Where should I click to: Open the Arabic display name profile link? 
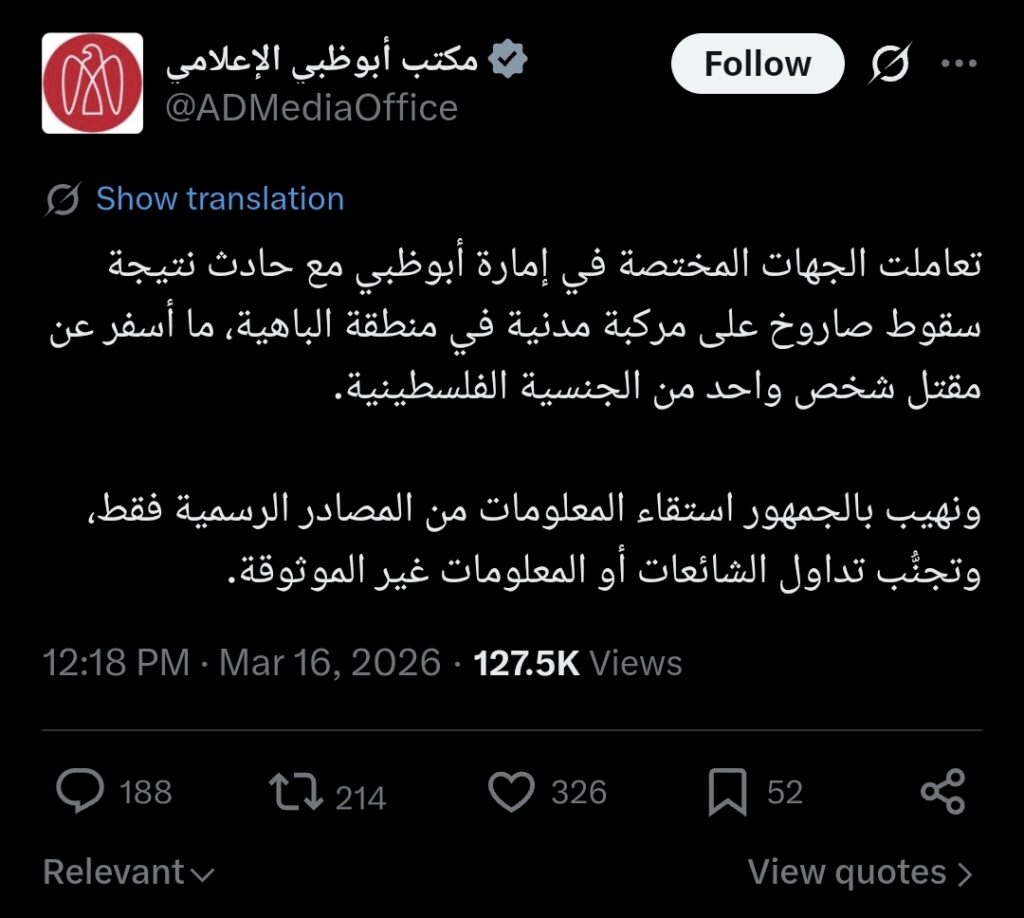[320, 62]
